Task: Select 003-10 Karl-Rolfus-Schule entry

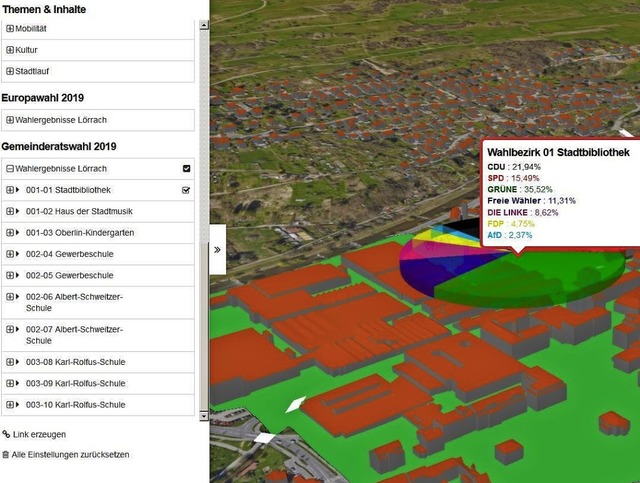Action: [x=76, y=405]
